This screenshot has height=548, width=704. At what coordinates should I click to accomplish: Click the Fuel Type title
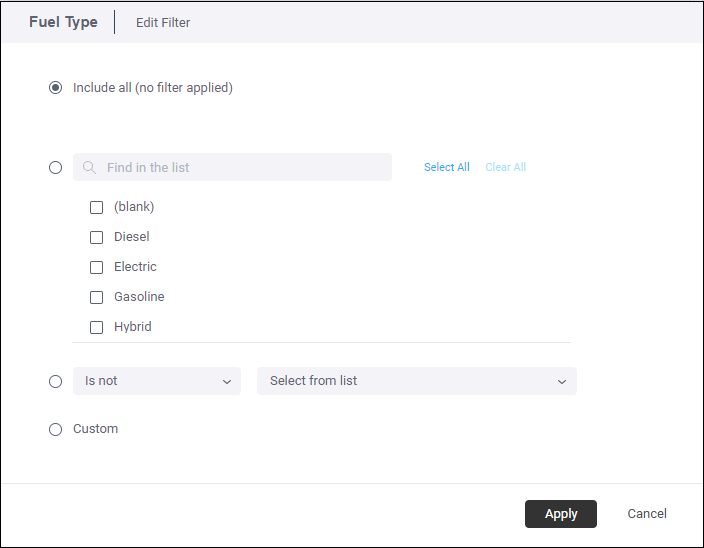click(x=63, y=22)
